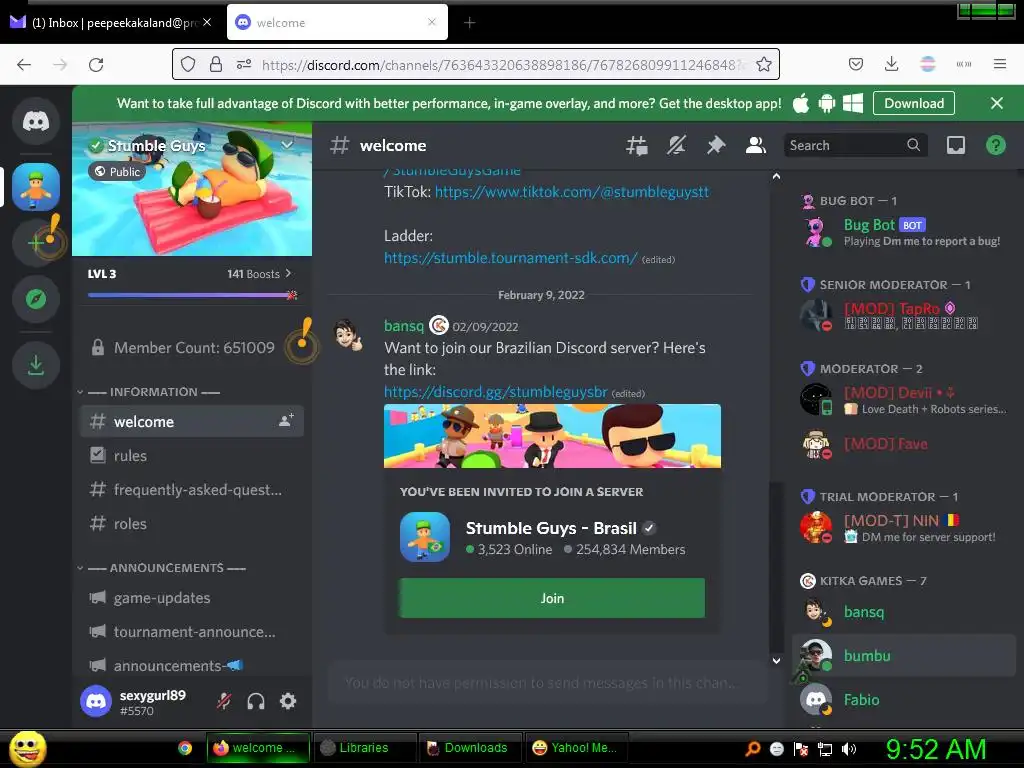Image resolution: width=1024 pixels, height=768 pixels.
Task: Click Stumble Guys Brasil invite banner image
Action: [552, 436]
